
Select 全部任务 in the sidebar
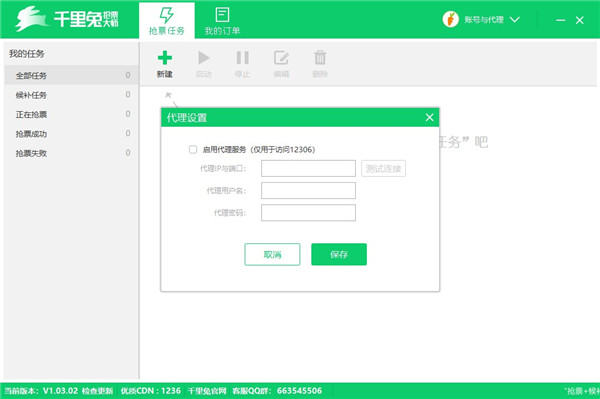pos(71,75)
